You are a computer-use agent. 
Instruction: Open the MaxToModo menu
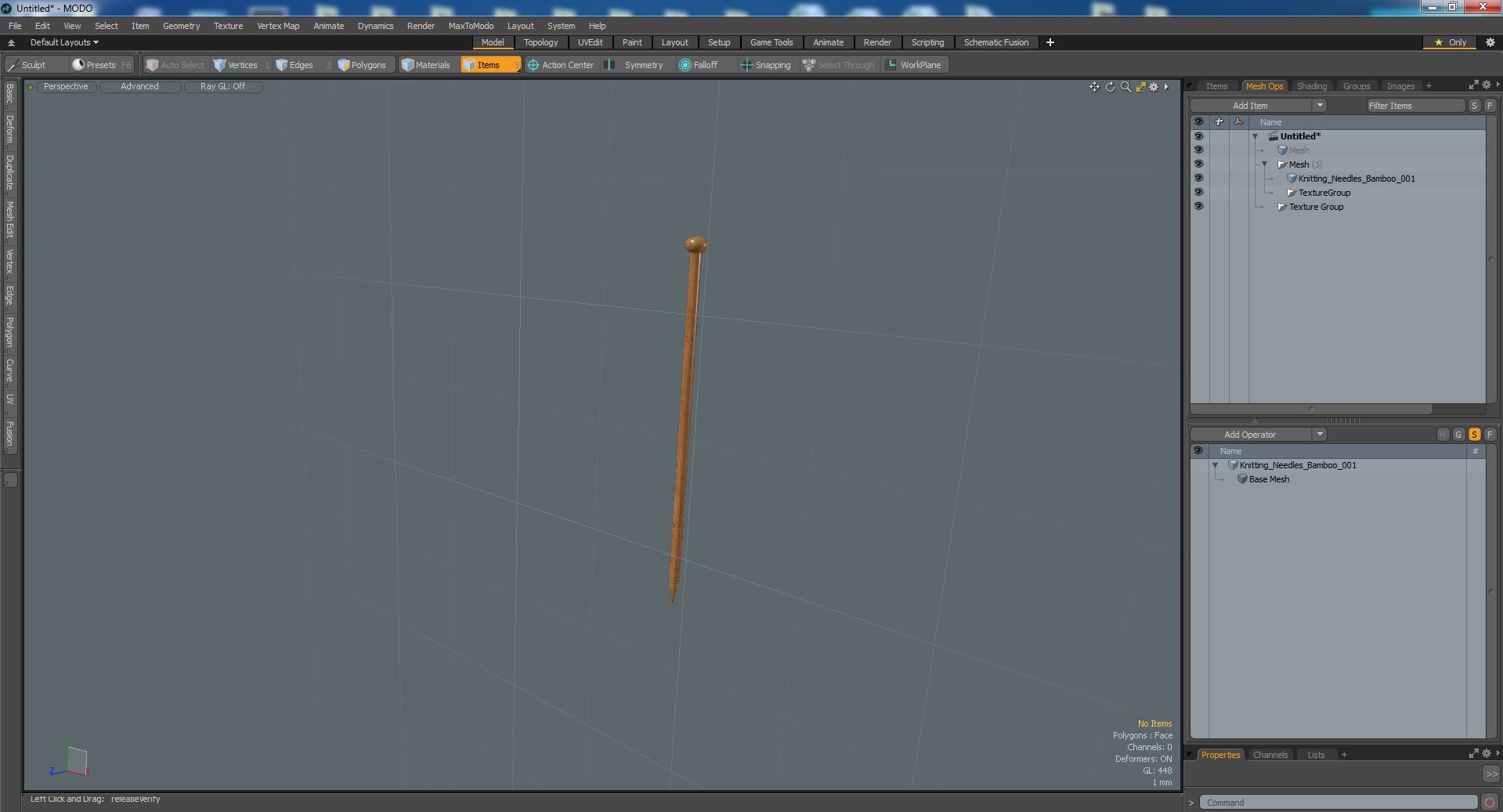(471, 26)
